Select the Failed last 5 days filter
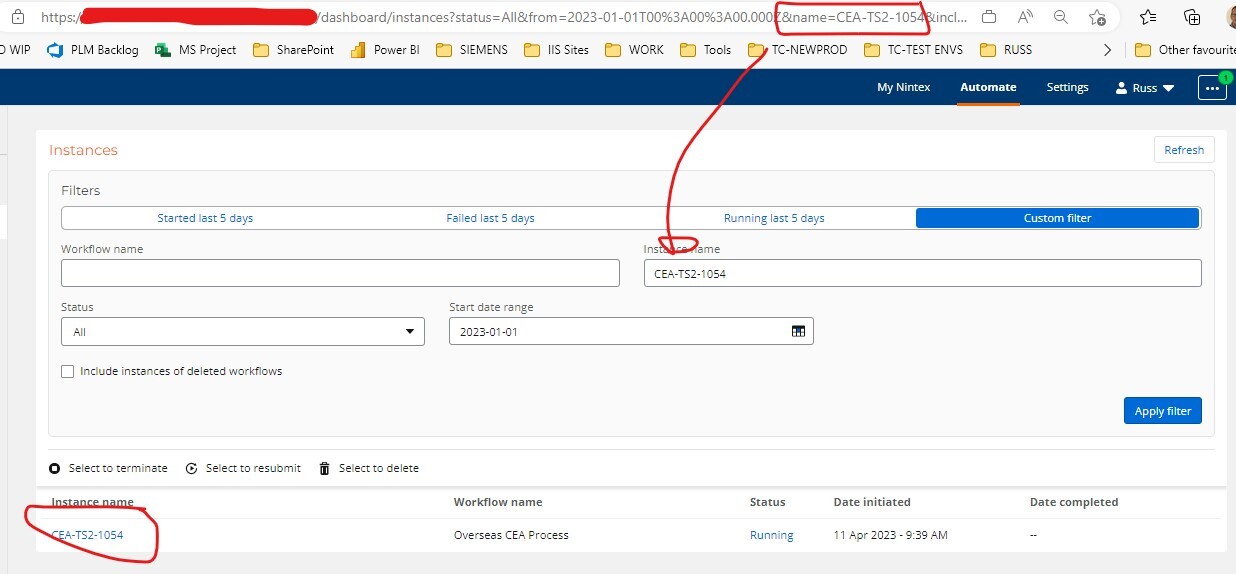 pos(490,218)
